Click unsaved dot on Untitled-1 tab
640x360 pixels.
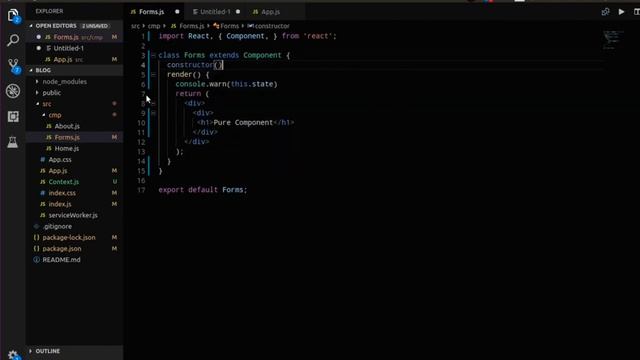pos(238,12)
